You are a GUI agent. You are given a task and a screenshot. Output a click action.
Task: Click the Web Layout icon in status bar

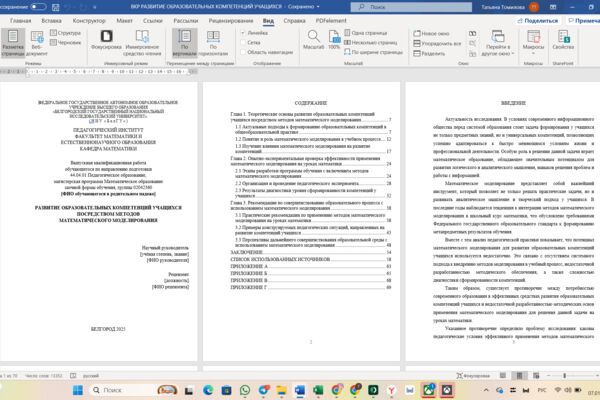point(536,376)
